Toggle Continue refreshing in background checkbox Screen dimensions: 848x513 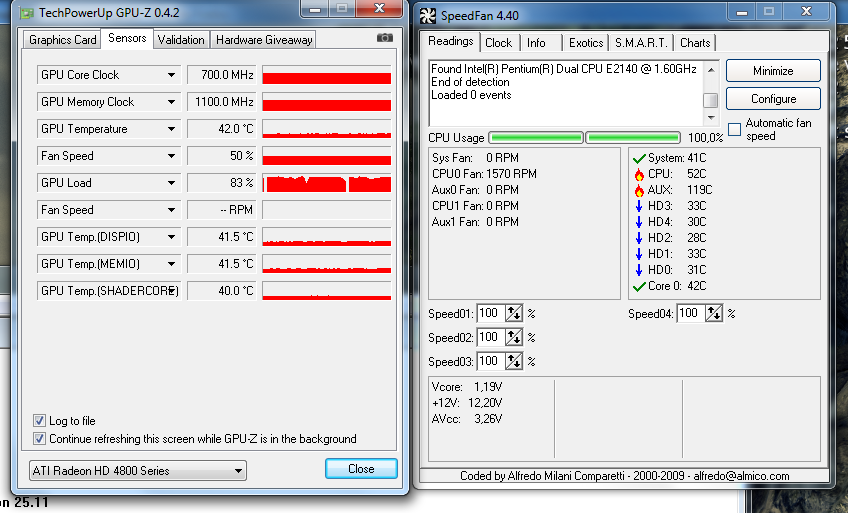click(x=39, y=438)
